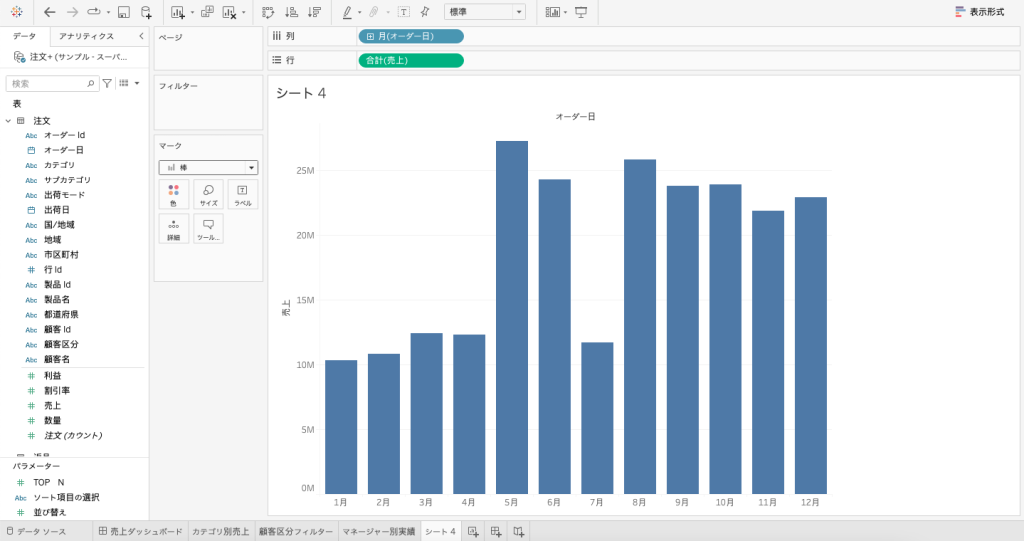This screenshot has width=1024, height=541.
Task: Open the 色 color mark card
Action: click(174, 195)
